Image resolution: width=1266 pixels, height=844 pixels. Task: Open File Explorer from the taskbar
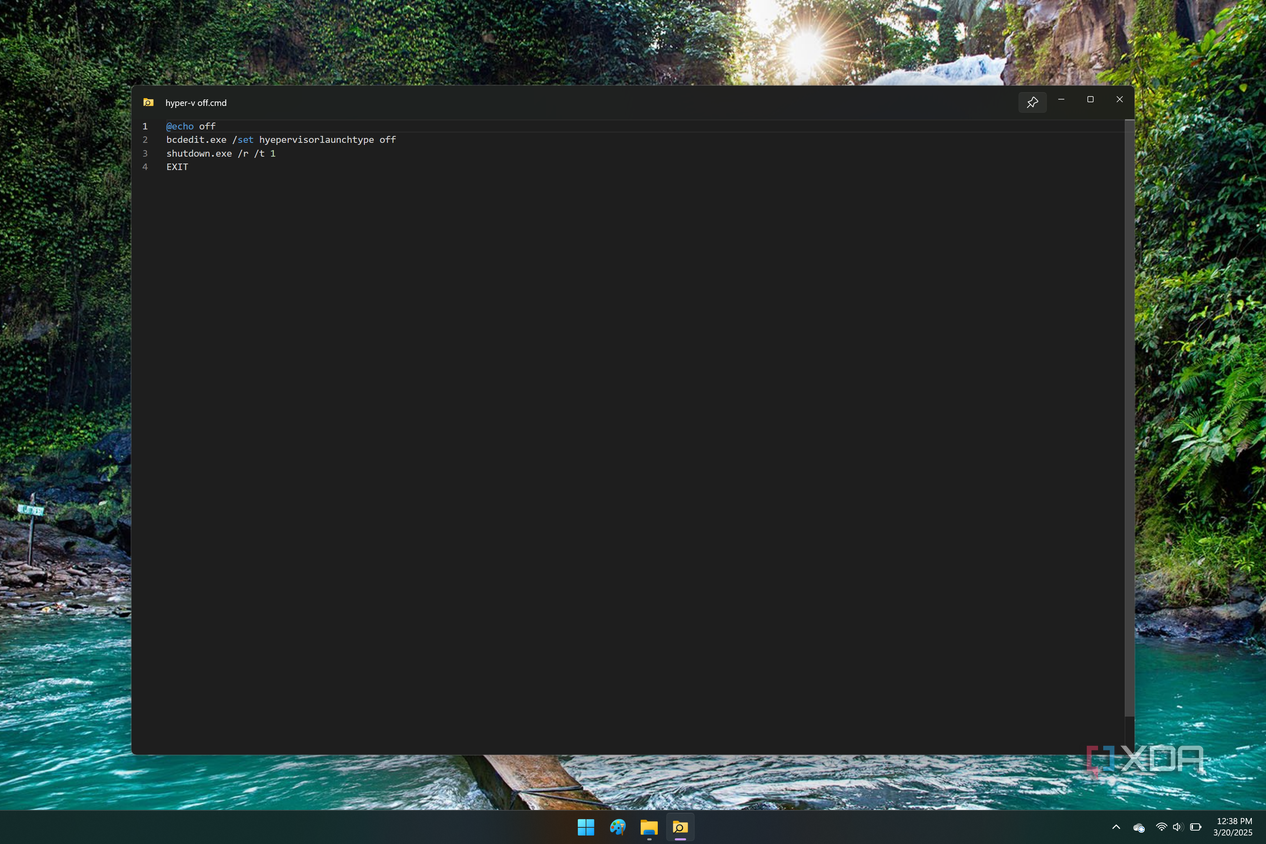click(x=649, y=827)
